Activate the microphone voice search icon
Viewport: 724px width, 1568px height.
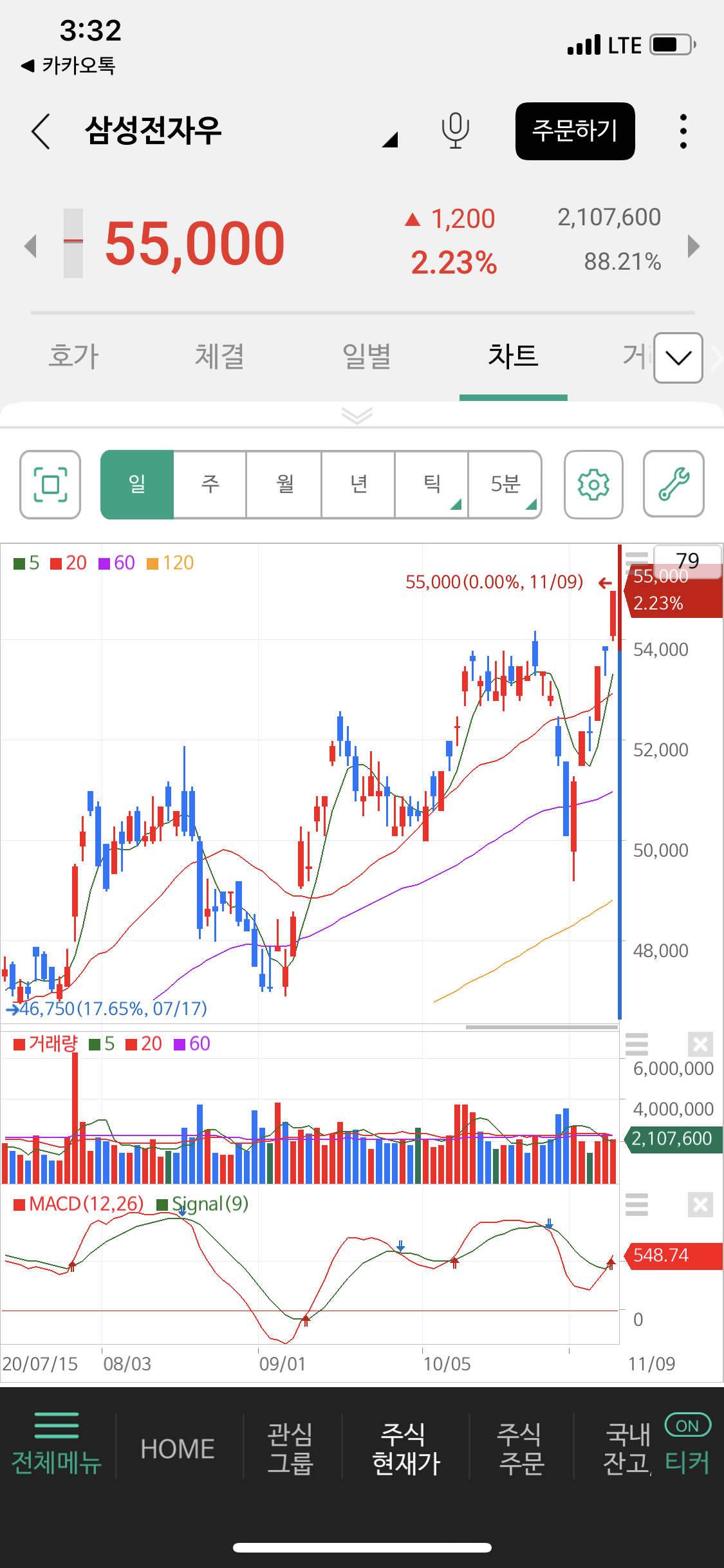(x=455, y=131)
